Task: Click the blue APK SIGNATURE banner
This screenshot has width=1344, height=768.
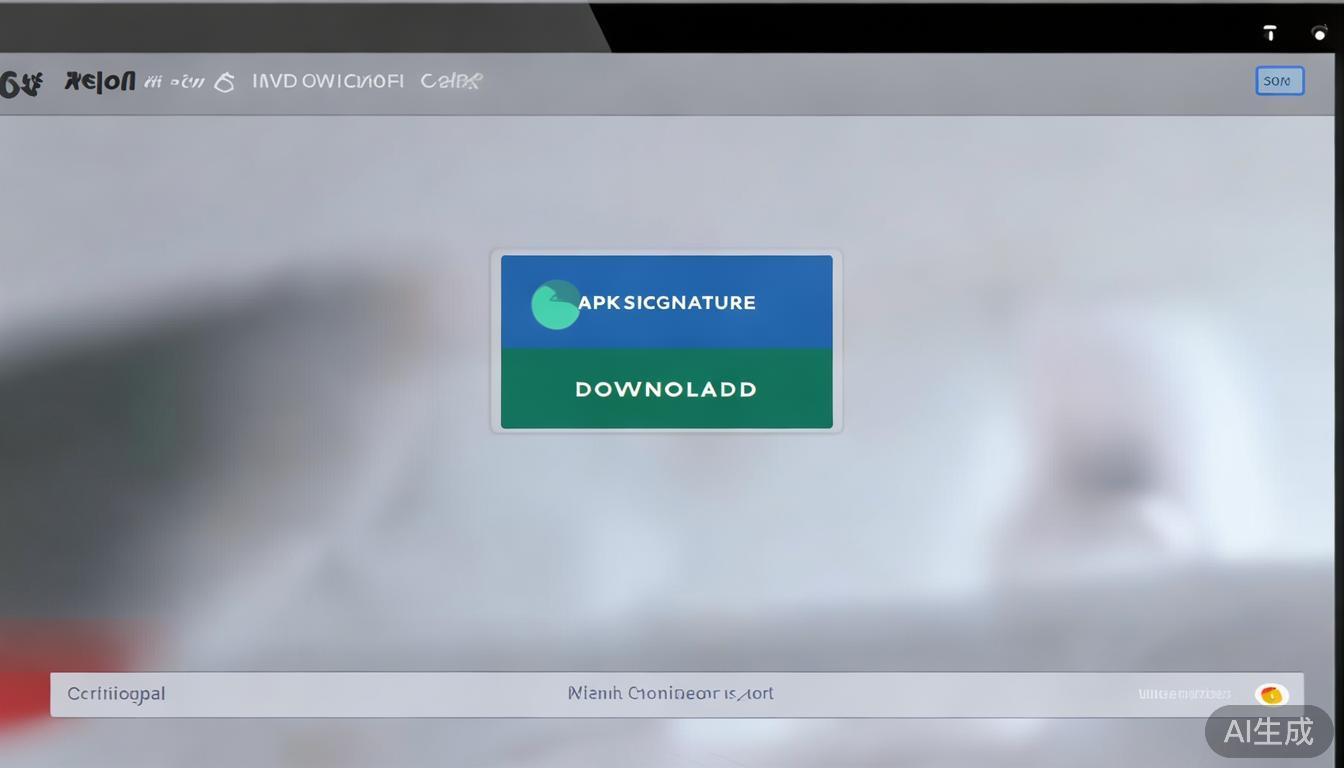Action: [666, 302]
